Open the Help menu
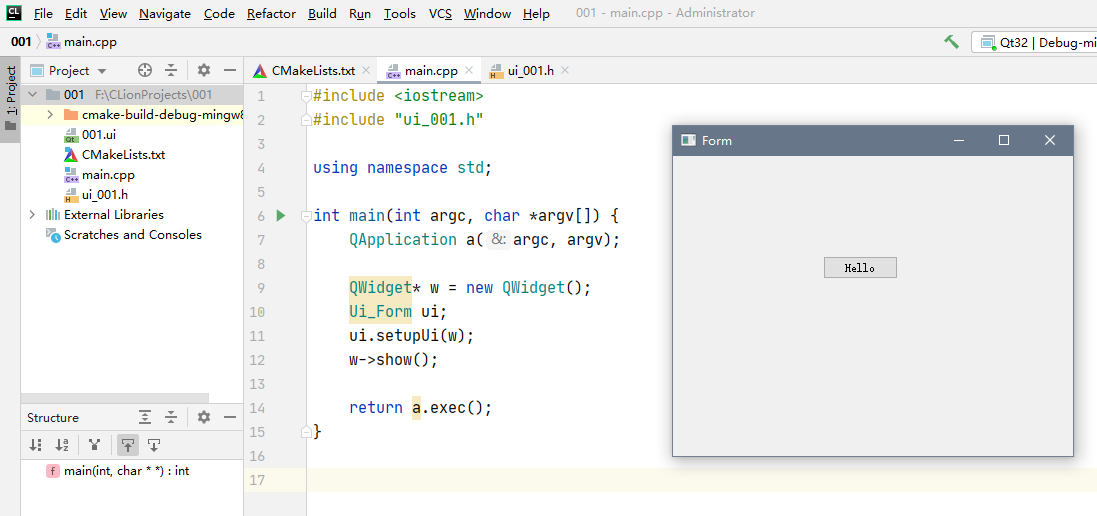1097x516 pixels. coord(536,14)
